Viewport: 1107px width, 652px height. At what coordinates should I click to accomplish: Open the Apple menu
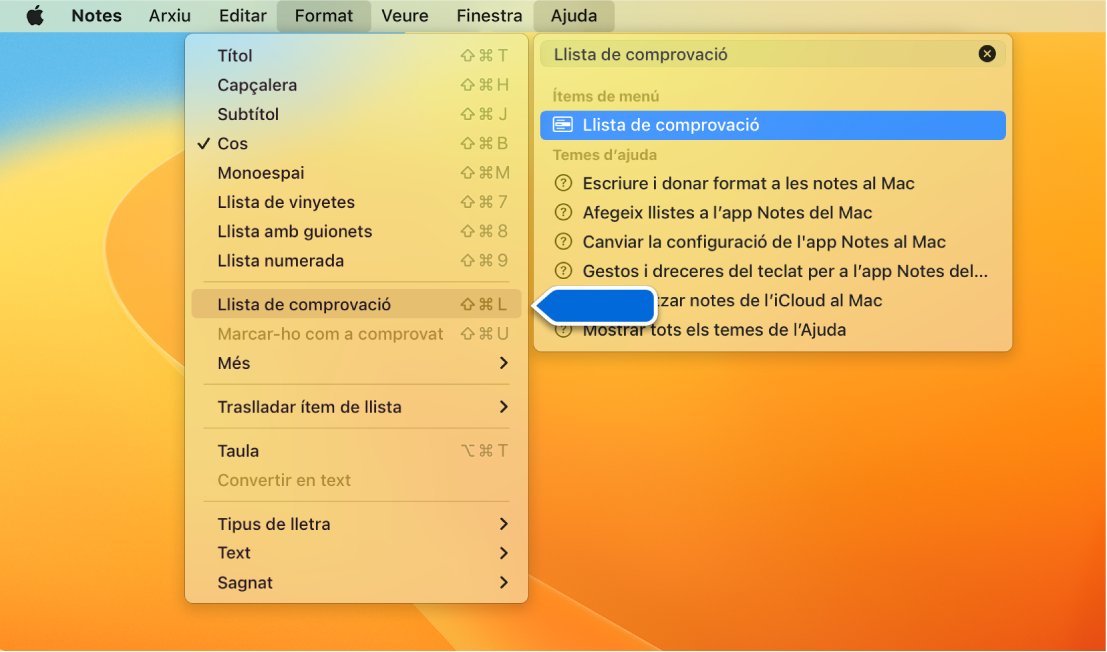pyautogui.click(x=35, y=16)
